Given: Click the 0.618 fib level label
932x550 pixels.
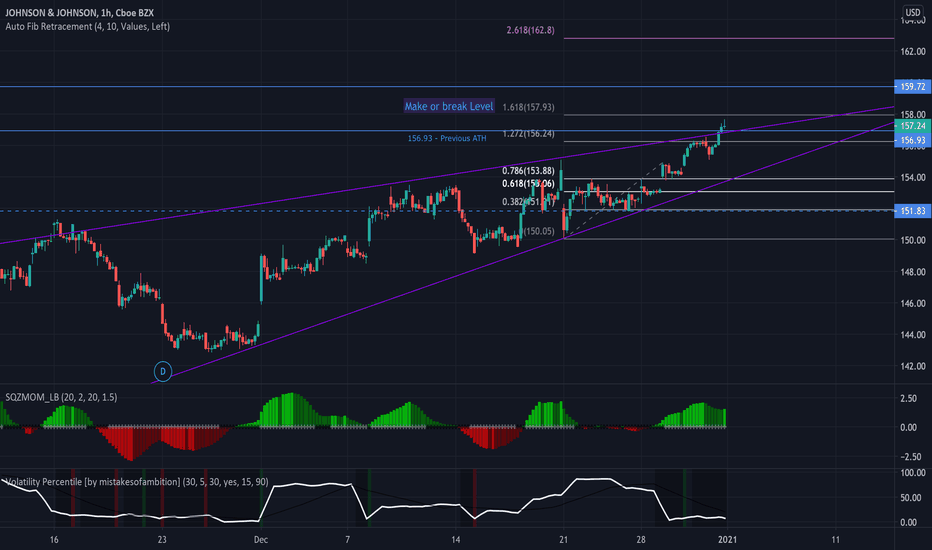Looking at the screenshot, I should pos(528,184).
